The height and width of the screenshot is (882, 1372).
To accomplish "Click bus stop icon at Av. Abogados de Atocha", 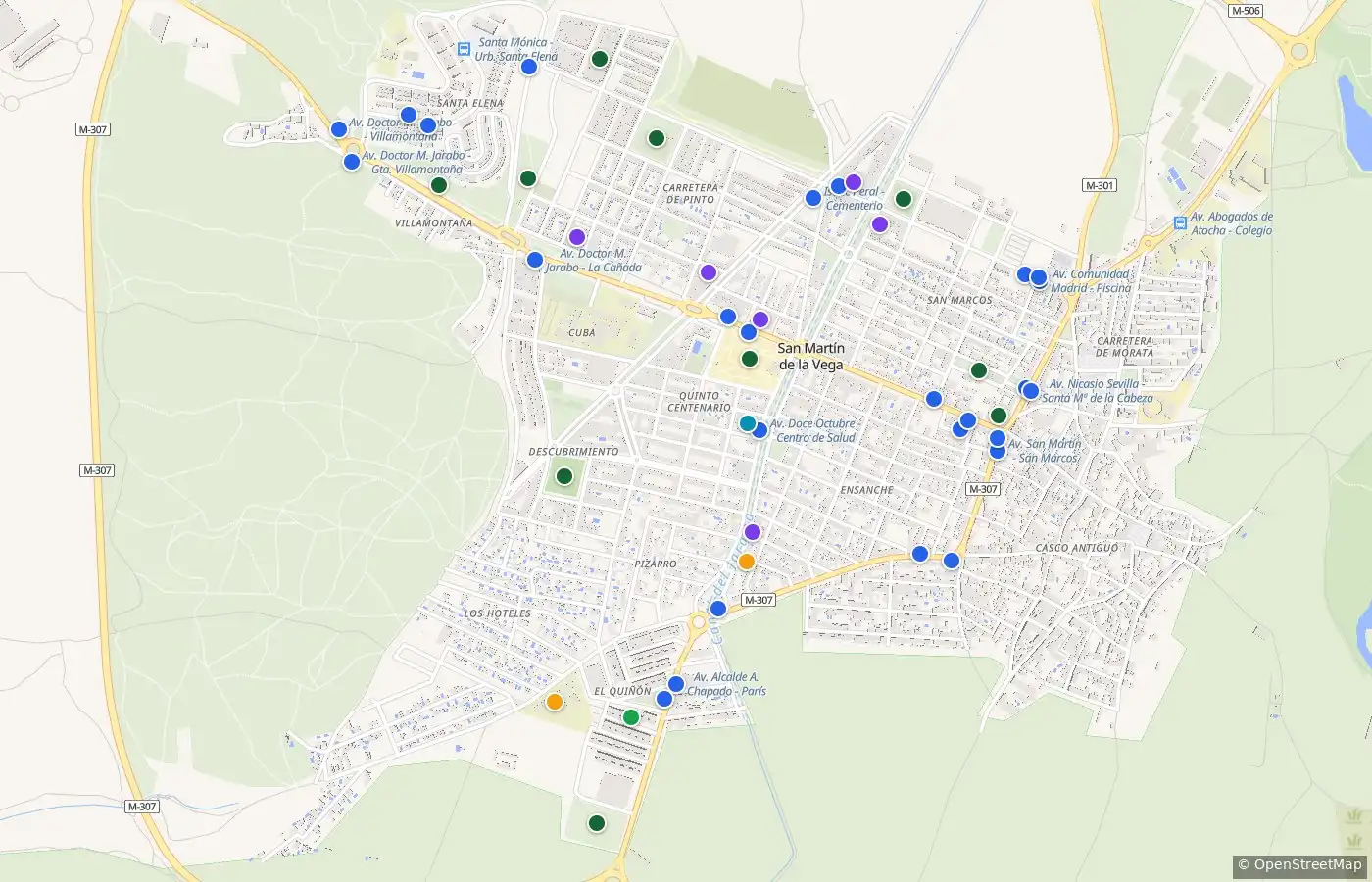I will [1180, 223].
